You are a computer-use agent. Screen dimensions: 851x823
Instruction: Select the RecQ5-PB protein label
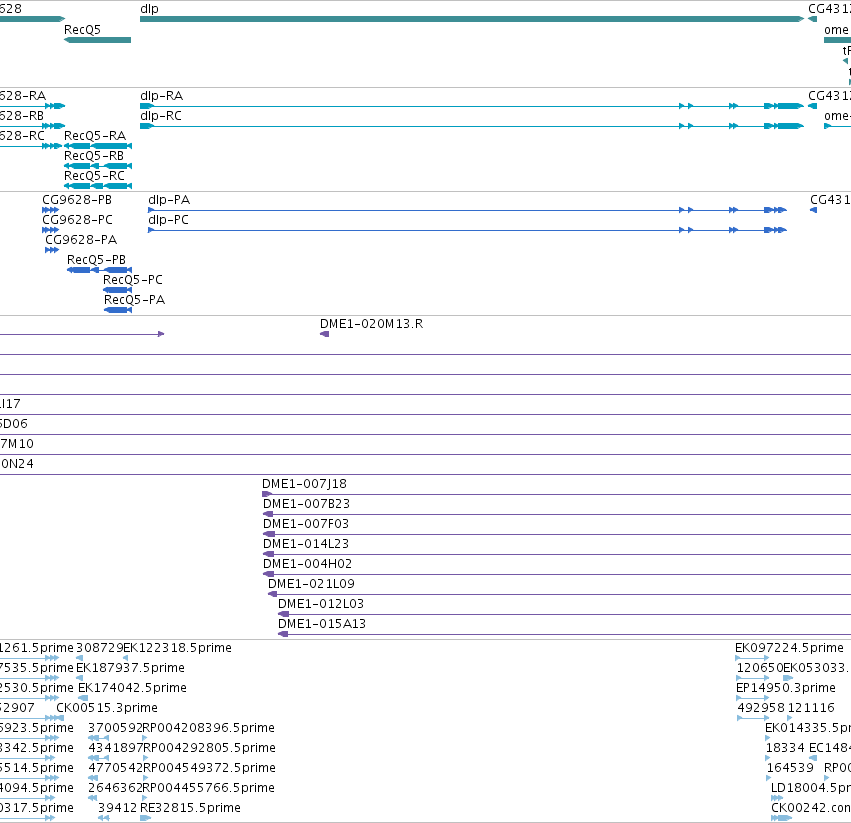point(97,260)
